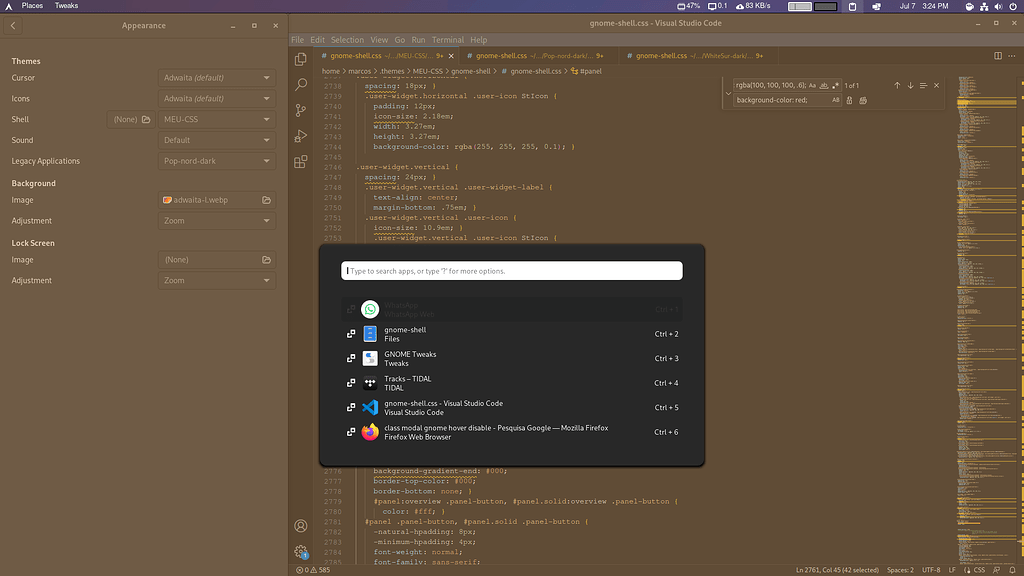The height and width of the screenshot is (576, 1024).
Task: Toggle Match Case in the find widget
Action: 812,85
